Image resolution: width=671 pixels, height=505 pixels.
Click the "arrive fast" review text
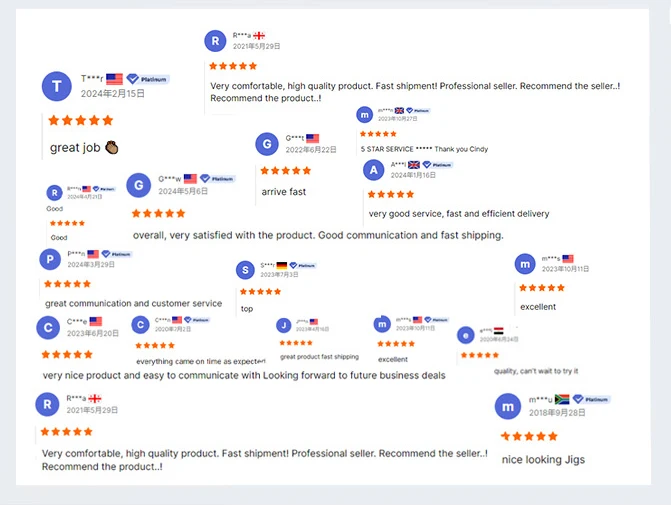pos(283,191)
